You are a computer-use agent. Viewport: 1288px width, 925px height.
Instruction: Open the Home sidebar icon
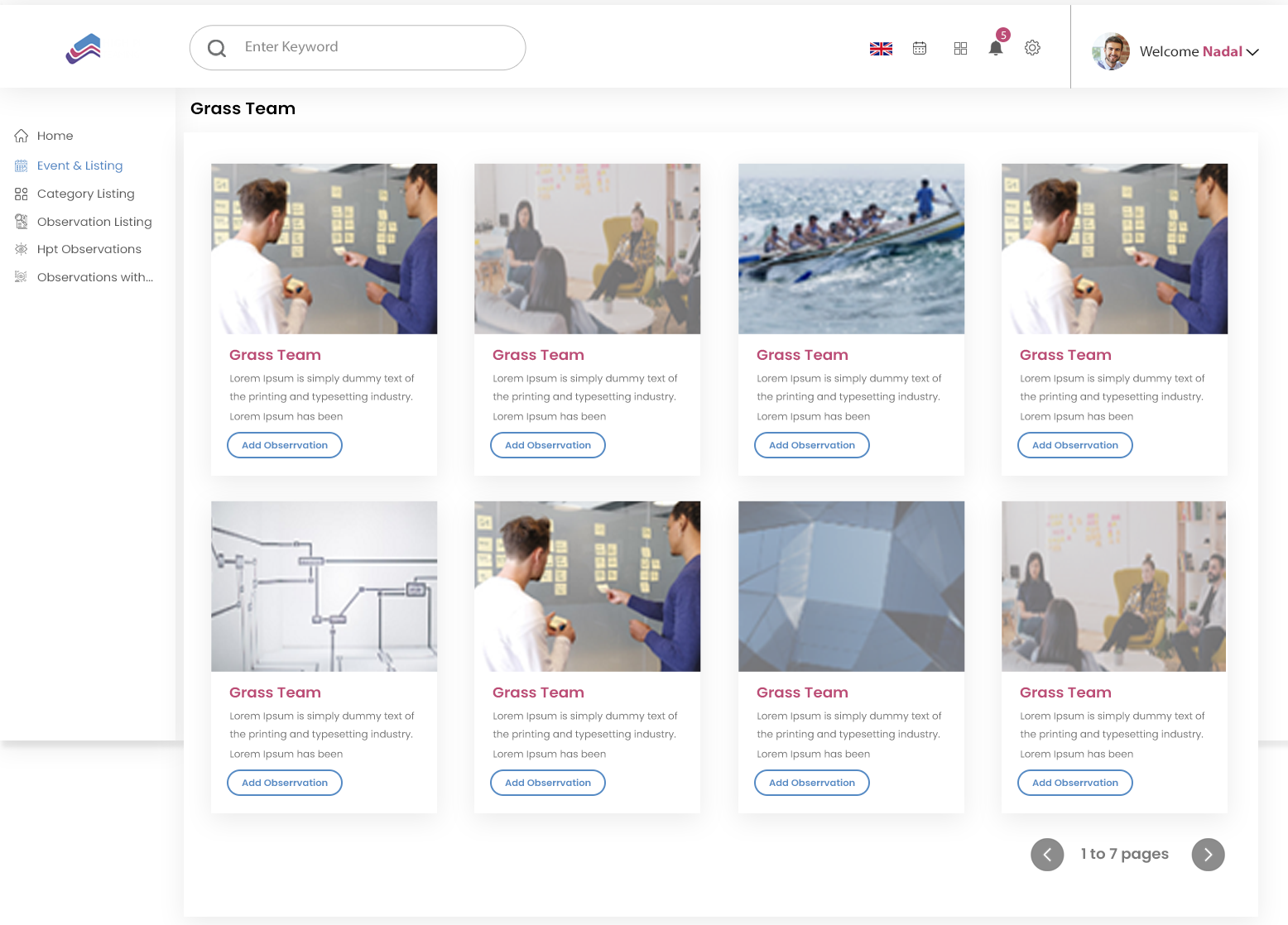(x=21, y=136)
